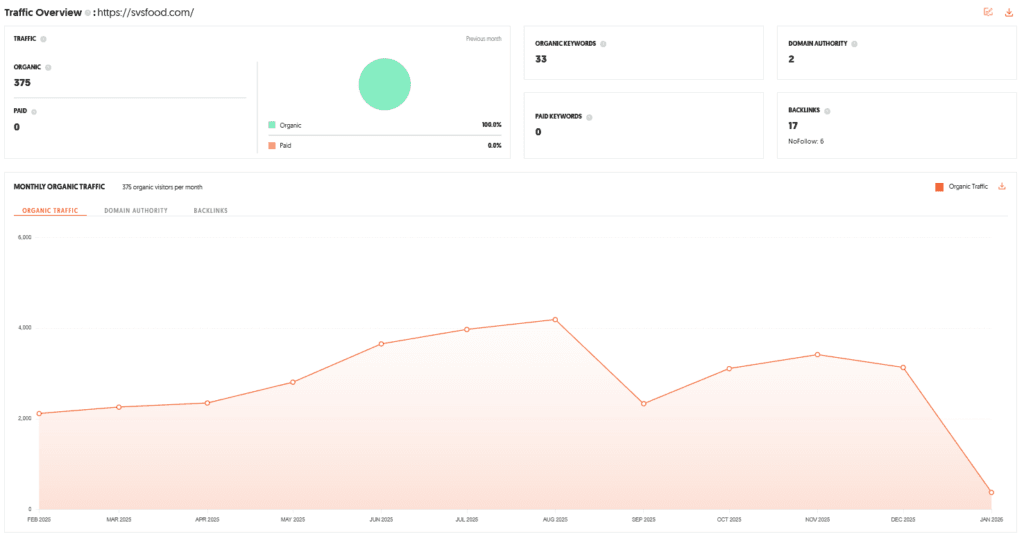Download the monthly organic traffic chart
Image resolution: width=1024 pixels, height=534 pixels.
coord(1002,186)
